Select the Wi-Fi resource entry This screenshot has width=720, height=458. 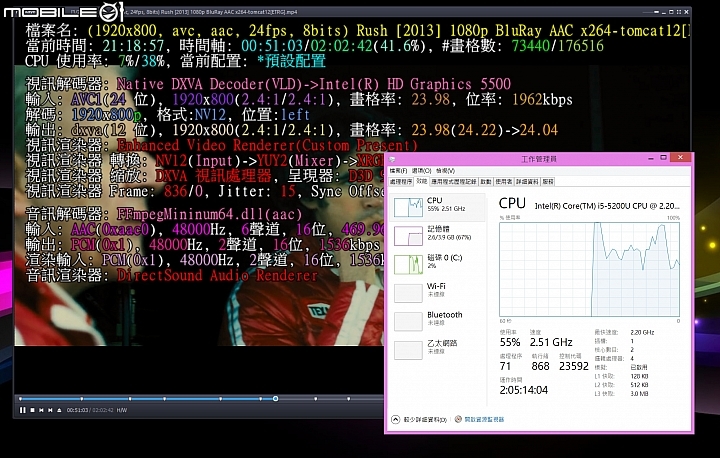tap(438, 293)
